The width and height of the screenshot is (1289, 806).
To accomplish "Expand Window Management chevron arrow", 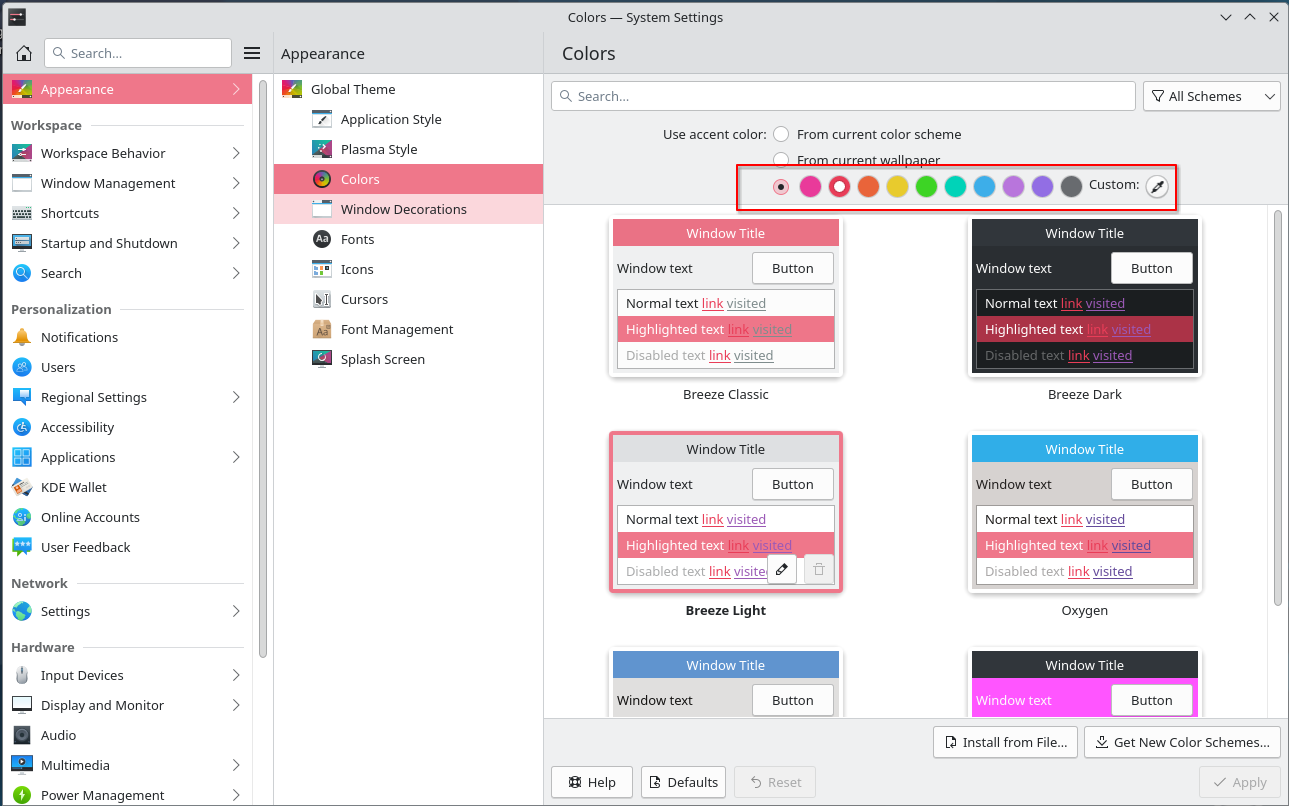I will tap(236, 183).
